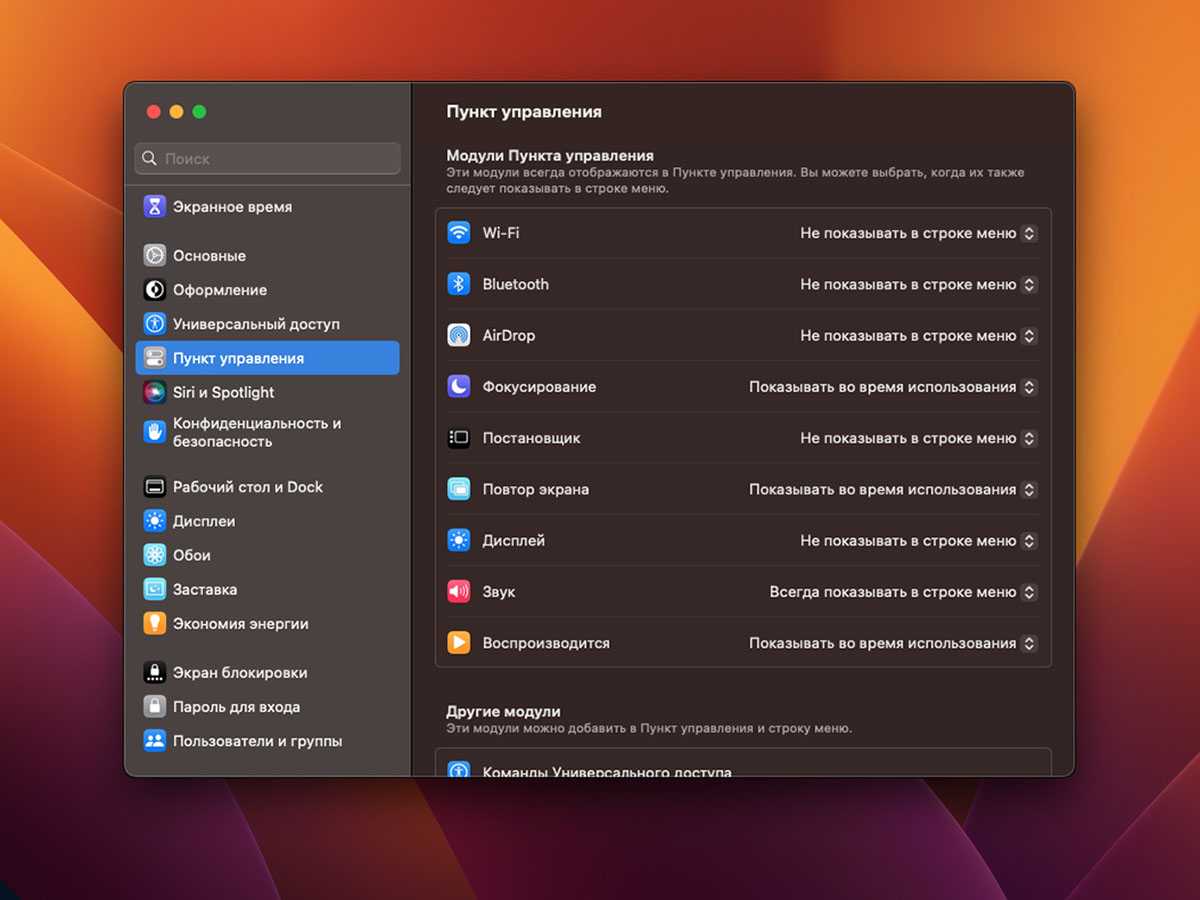Navigate to Экран блокировки settings
Image resolution: width=1200 pixels, height=900 pixels.
point(239,673)
